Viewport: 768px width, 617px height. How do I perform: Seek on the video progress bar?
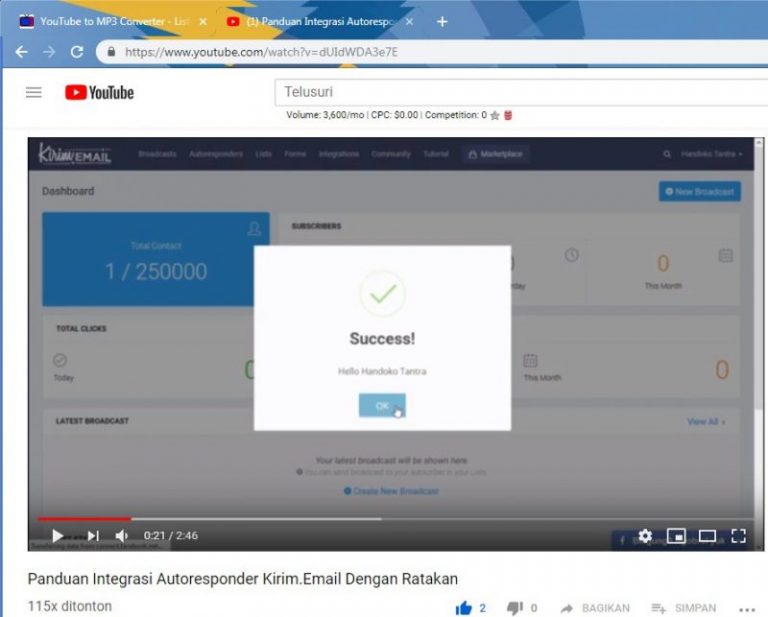(396, 518)
